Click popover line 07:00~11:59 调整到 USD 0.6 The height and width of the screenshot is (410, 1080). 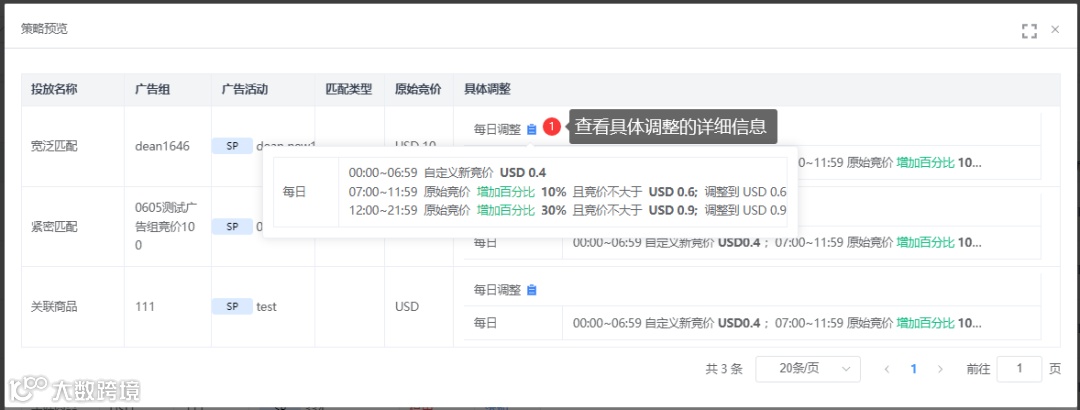pyautogui.click(x=568, y=192)
